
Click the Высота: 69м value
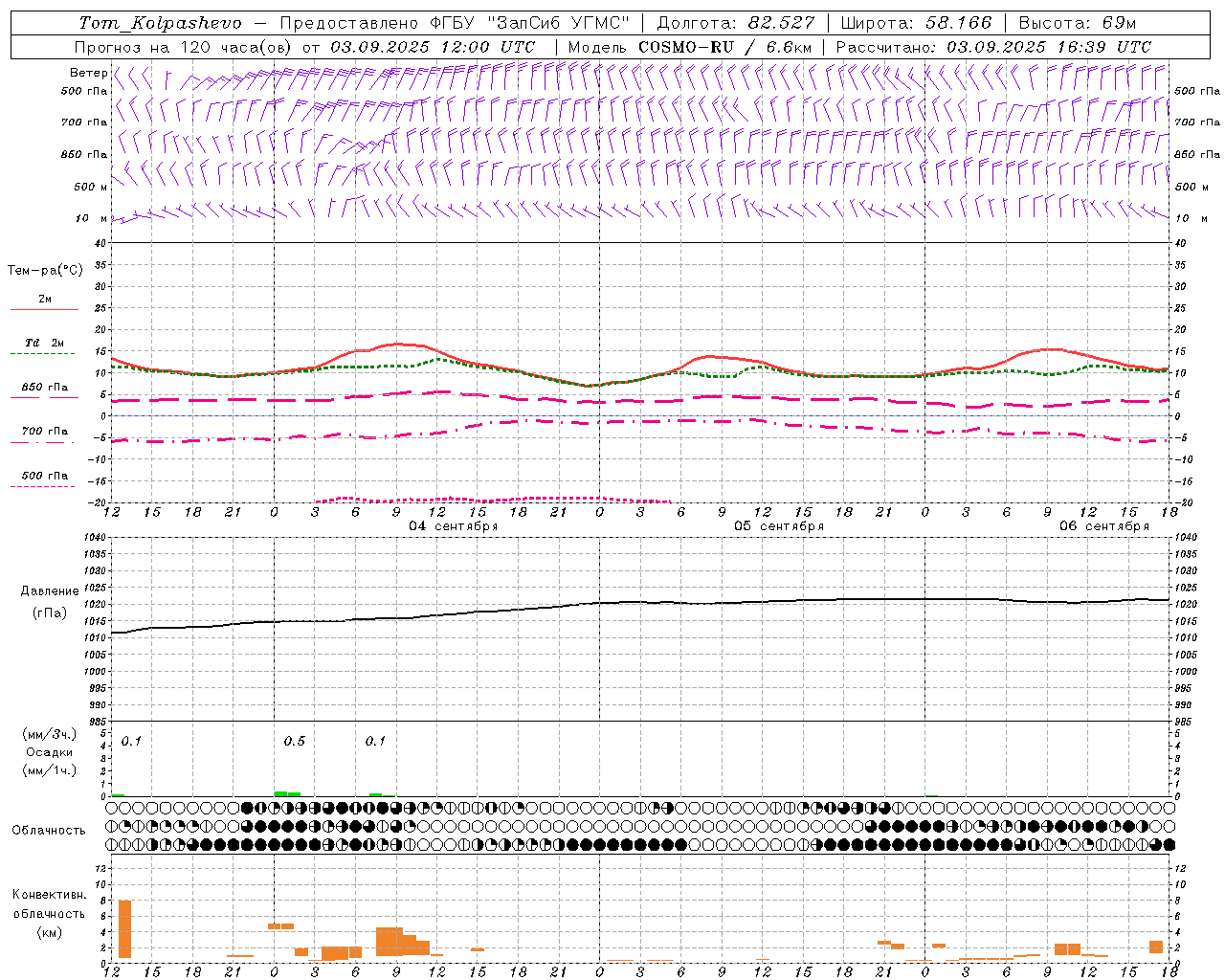(x=1078, y=23)
